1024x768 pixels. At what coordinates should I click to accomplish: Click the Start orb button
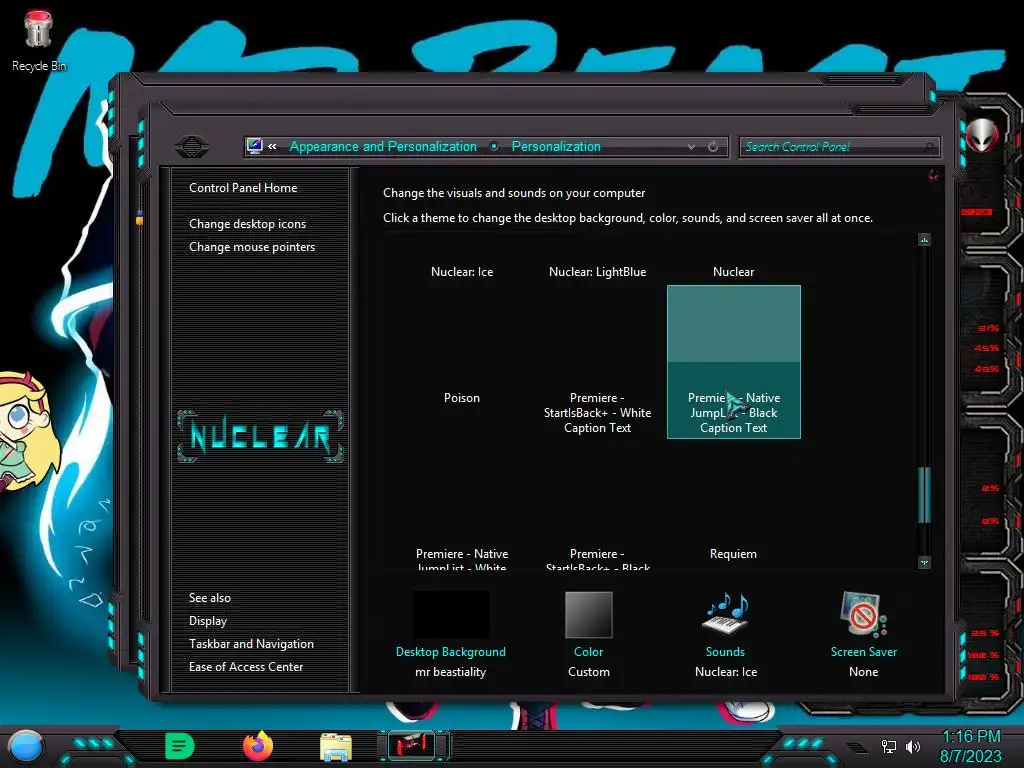[x=25, y=746]
